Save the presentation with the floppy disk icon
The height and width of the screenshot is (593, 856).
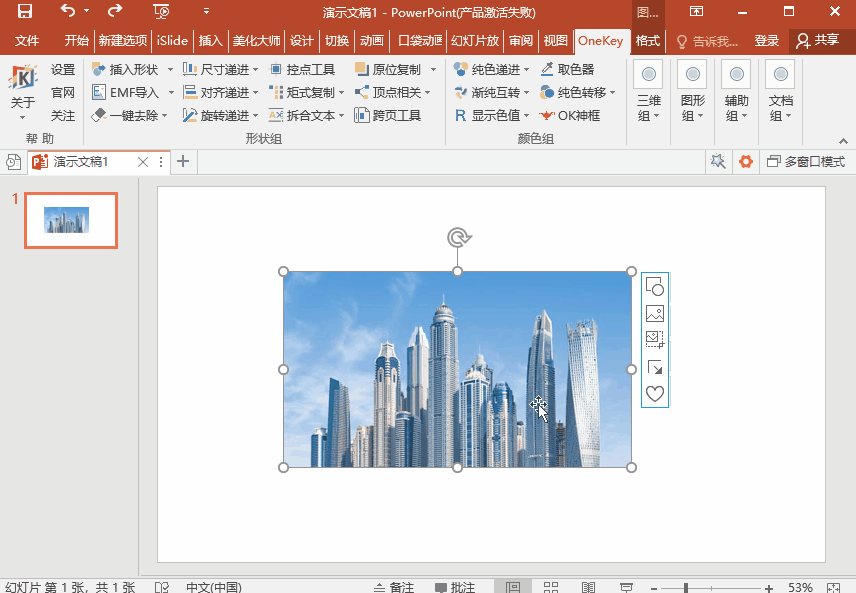point(25,12)
